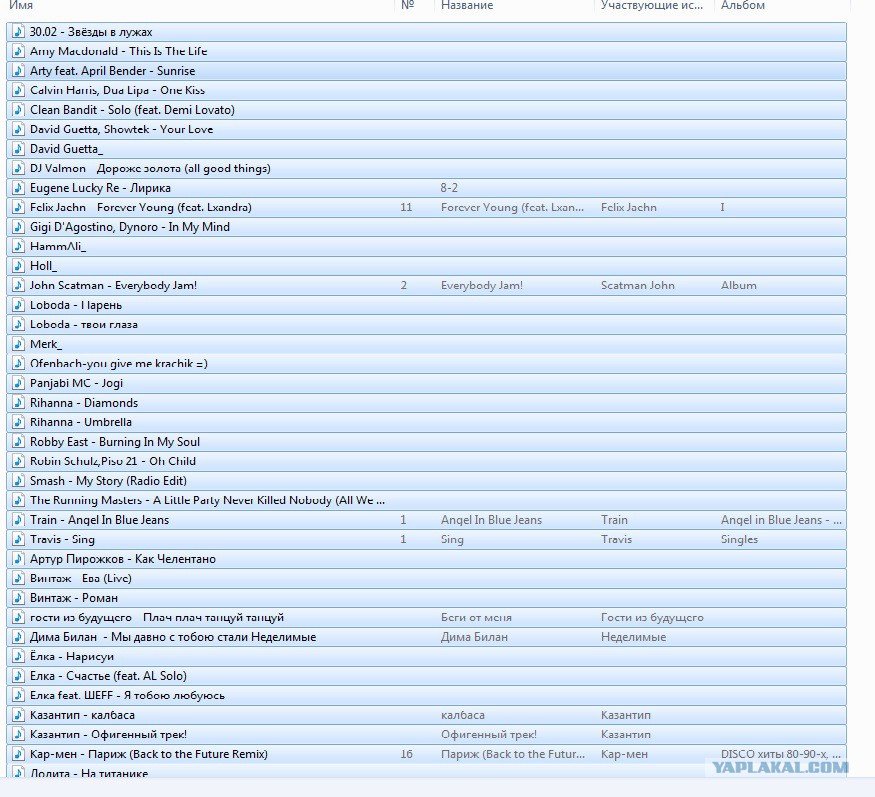The image size is (875, 797).
Task: Sort by the Имя column header
Action: (21, 6)
